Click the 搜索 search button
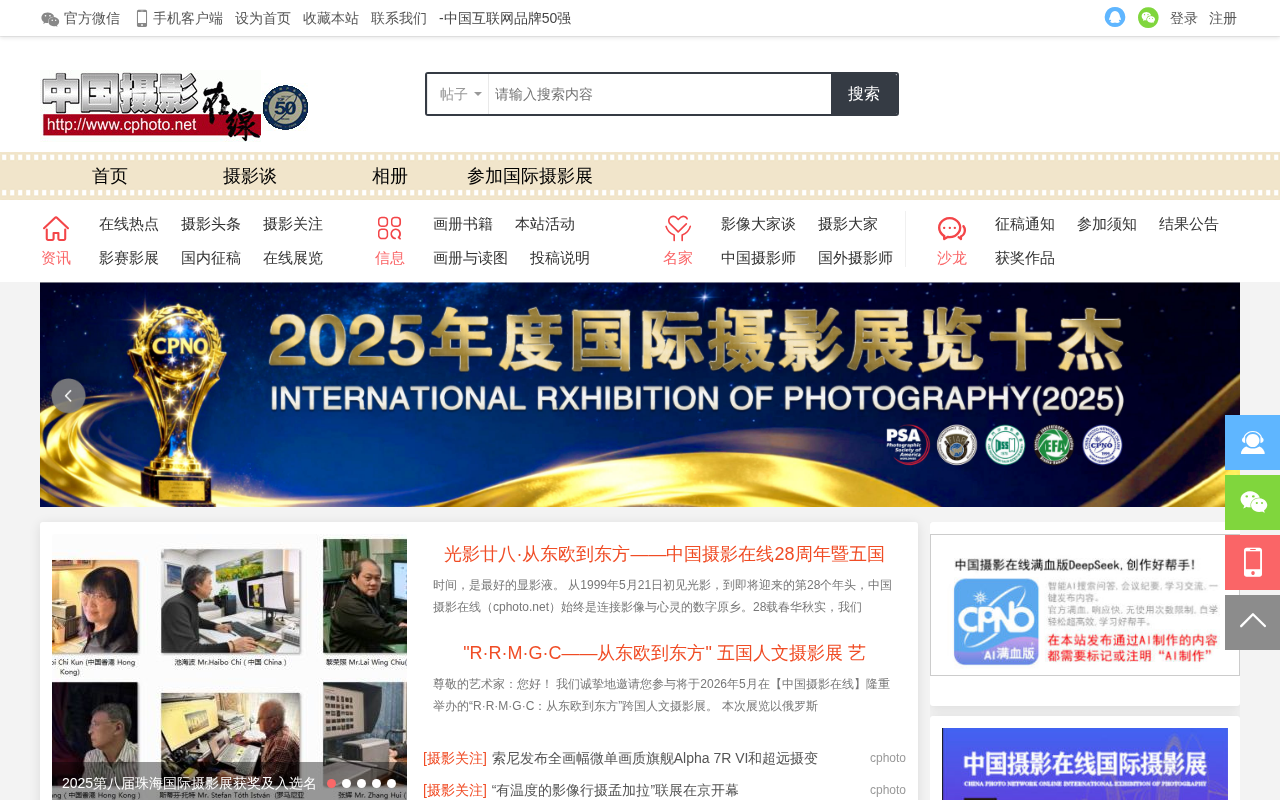 [864, 94]
